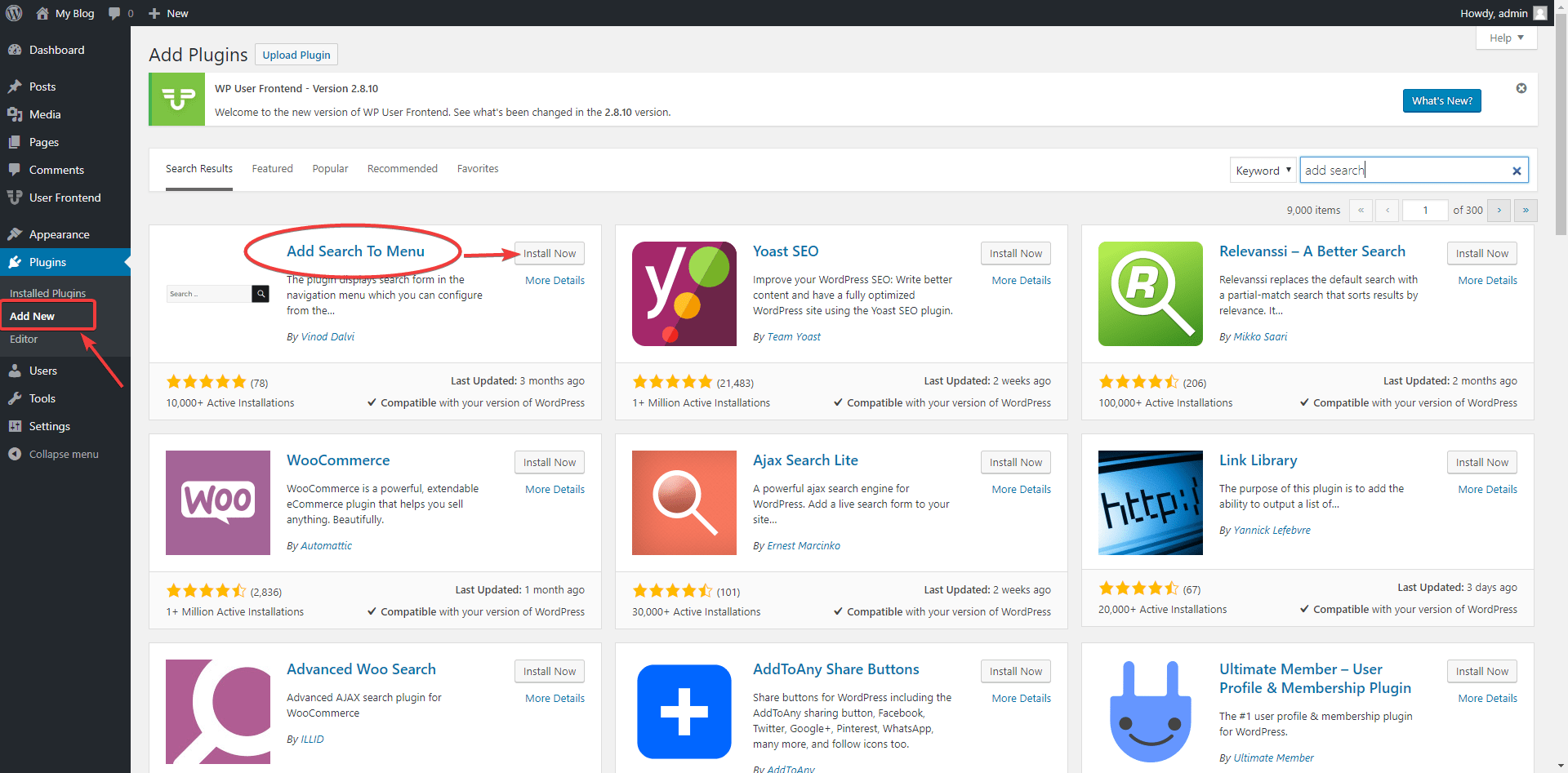The height and width of the screenshot is (773, 1568).
Task: Go to next results page arrow
Action: [x=1499, y=210]
